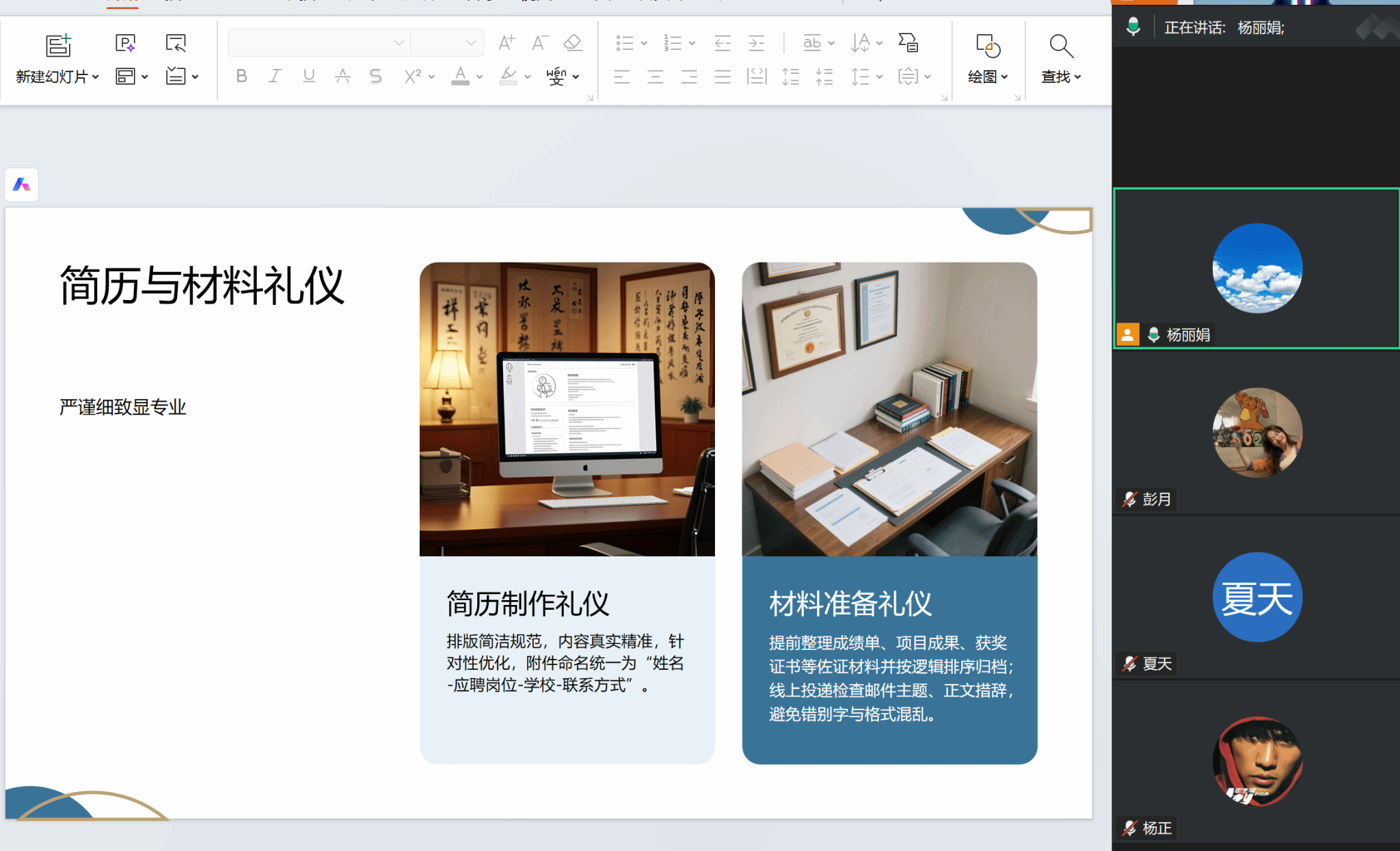Select the resume computer screen image
Image resolution: width=1400 pixels, height=851 pixels.
[x=567, y=409]
